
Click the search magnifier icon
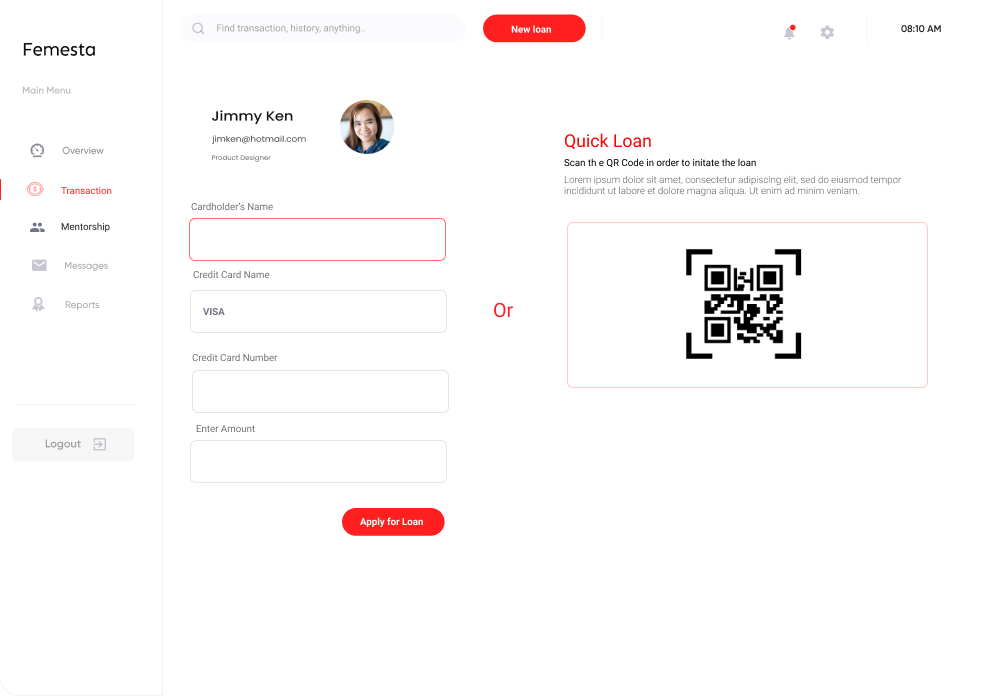coord(198,29)
